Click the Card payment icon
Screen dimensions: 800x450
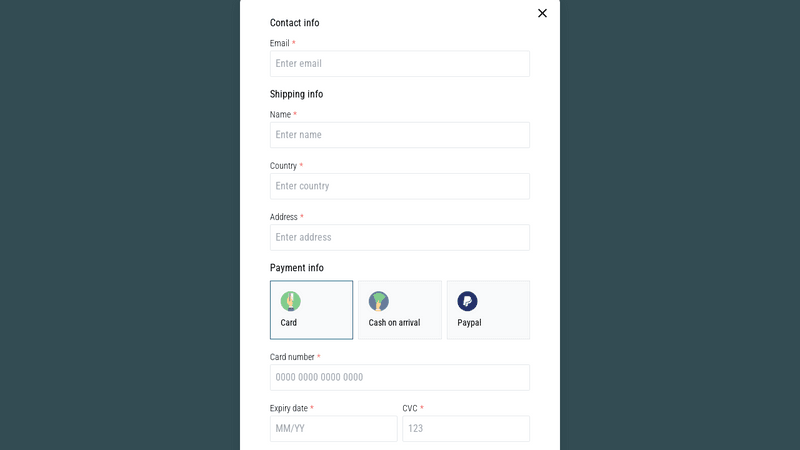(x=290, y=301)
